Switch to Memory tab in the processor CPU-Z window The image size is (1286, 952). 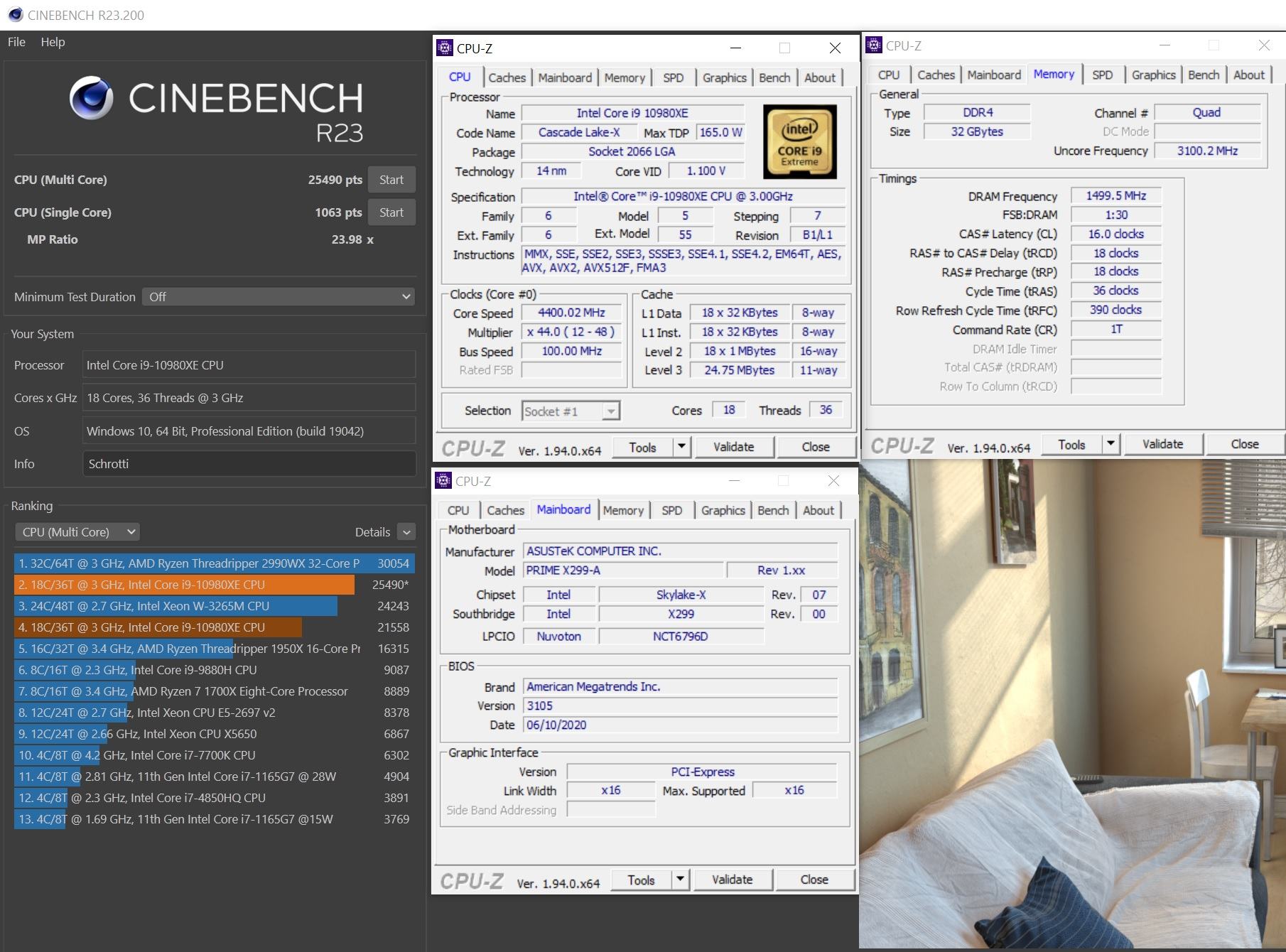coord(625,77)
